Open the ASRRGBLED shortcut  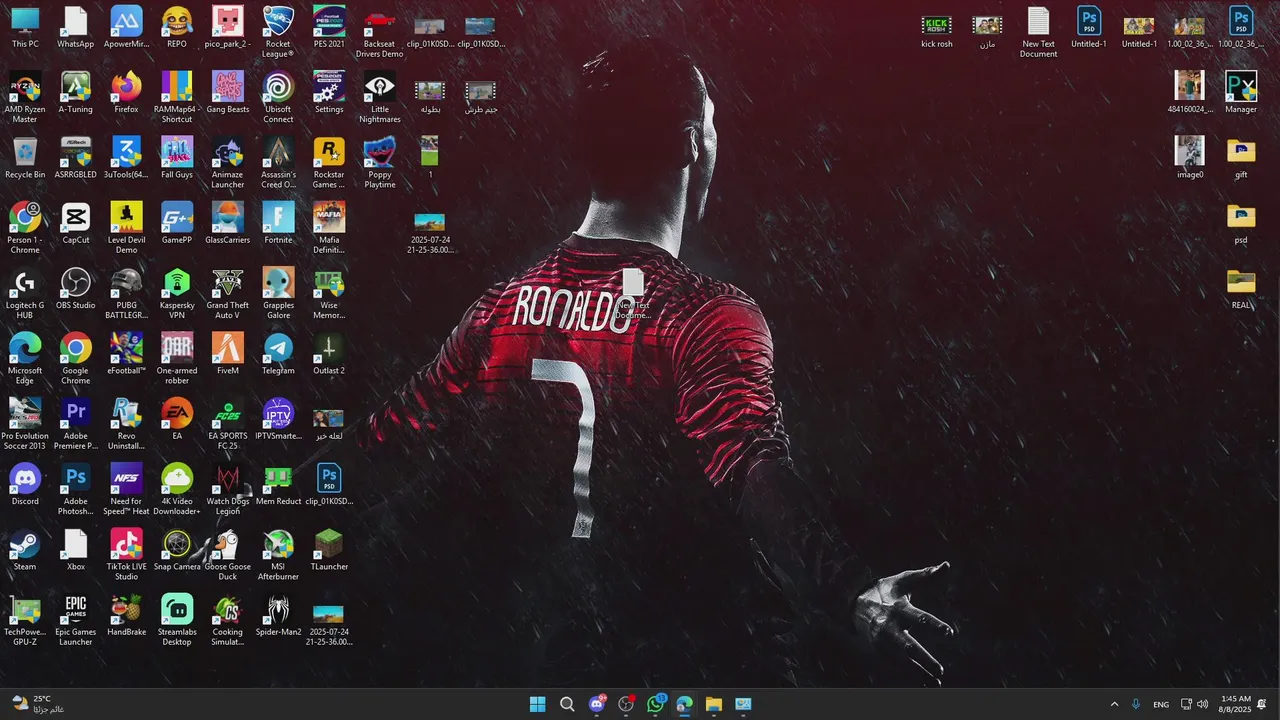(76, 158)
